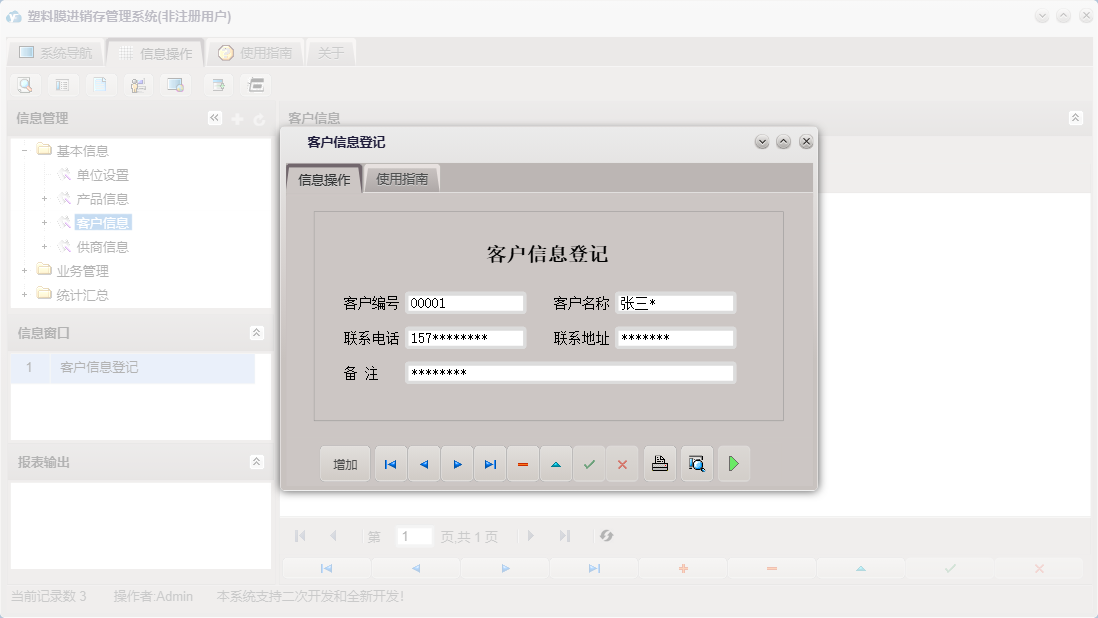Click the 客户编号 input field
This screenshot has width=1098, height=618.
466,302
